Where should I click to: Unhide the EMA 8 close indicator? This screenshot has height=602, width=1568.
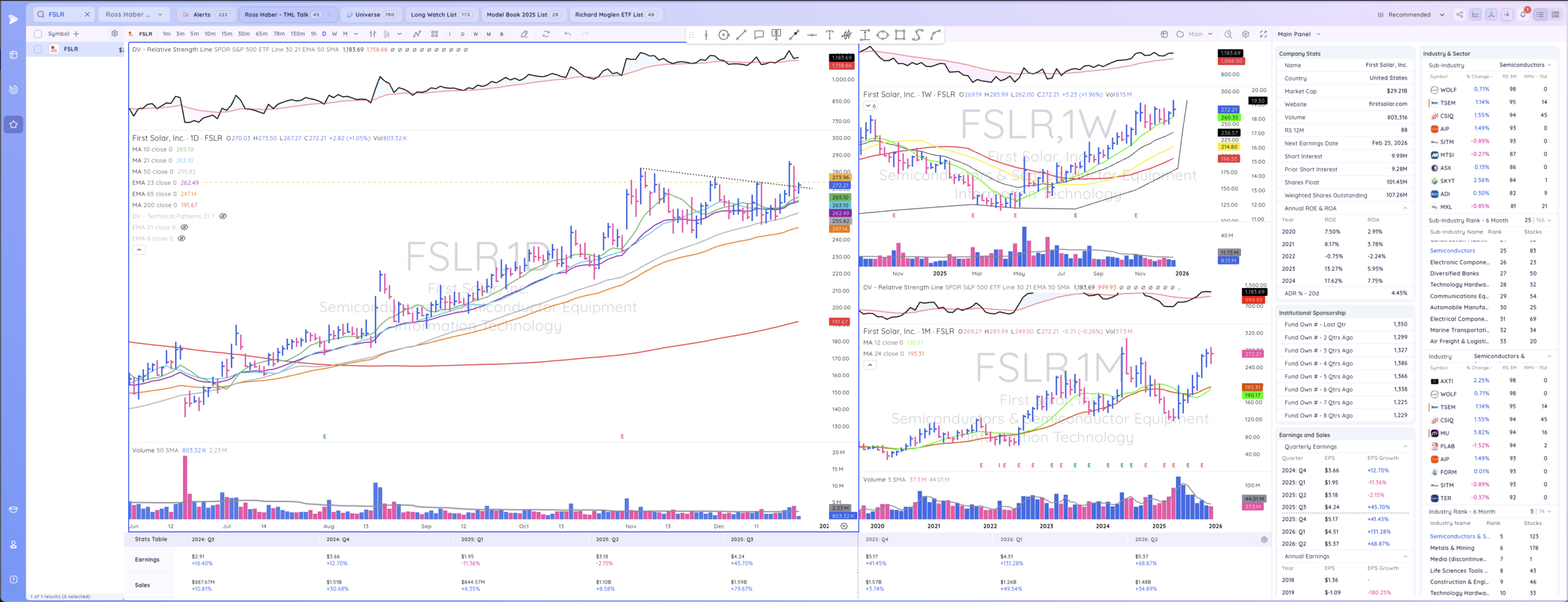tap(181, 238)
